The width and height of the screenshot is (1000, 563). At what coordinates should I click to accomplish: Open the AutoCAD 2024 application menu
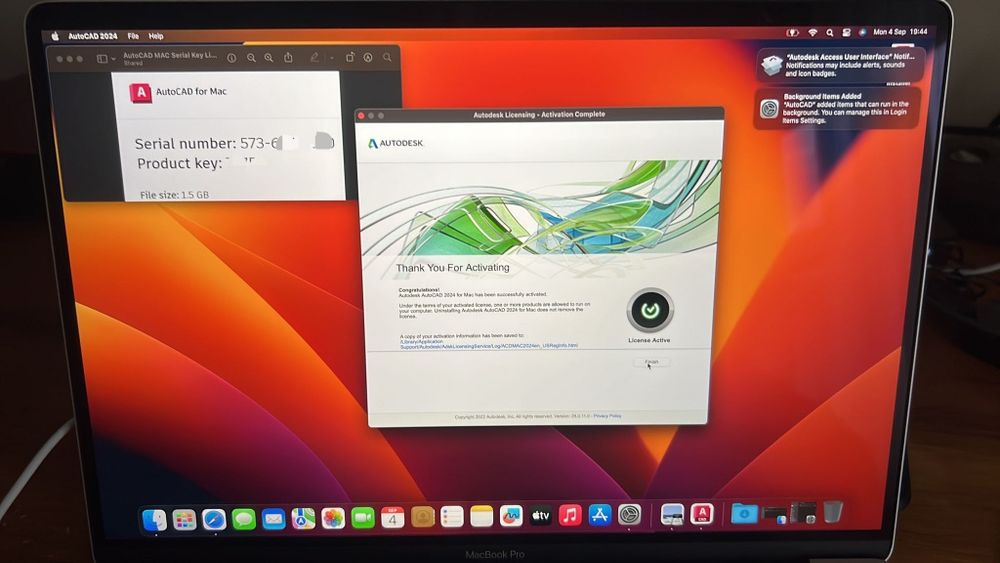[92, 36]
